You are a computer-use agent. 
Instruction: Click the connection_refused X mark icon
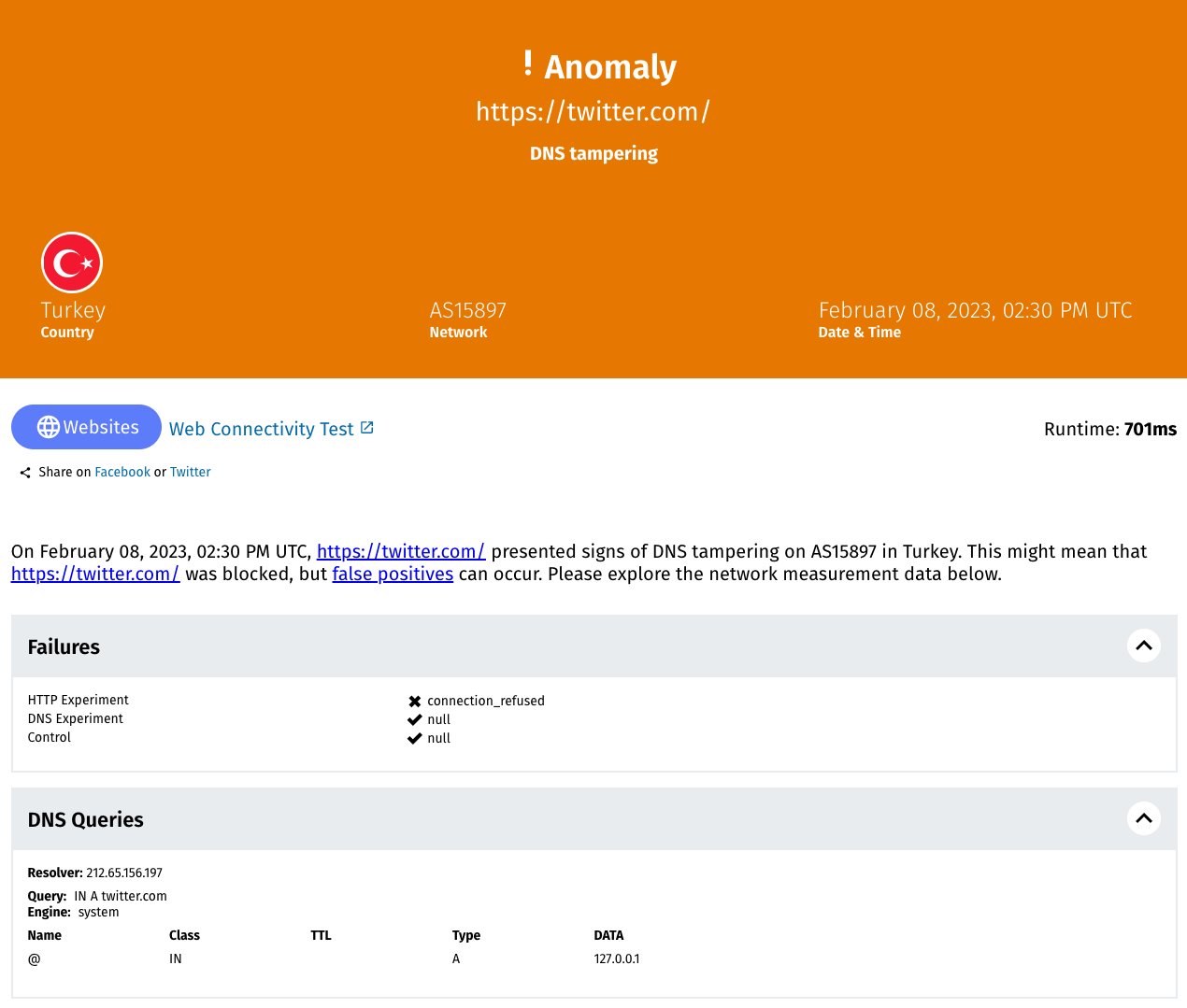[415, 701]
